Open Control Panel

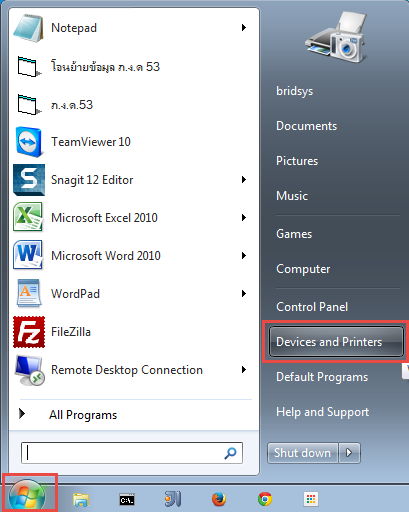click(x=312, y=307)
